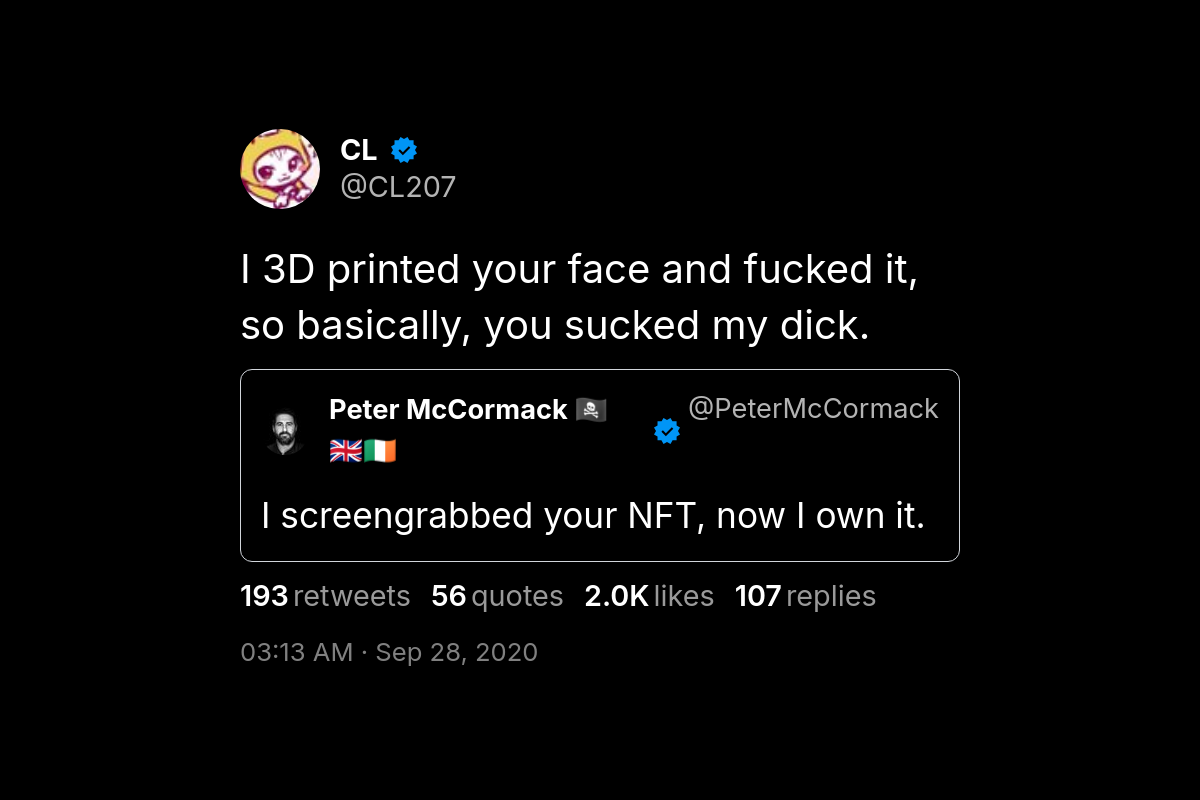Image resolution: width=1200 pixels, height=800 pixels.
Task: Show the 2.0K likes
Action: pyautogui.click(x=649, y=596)
